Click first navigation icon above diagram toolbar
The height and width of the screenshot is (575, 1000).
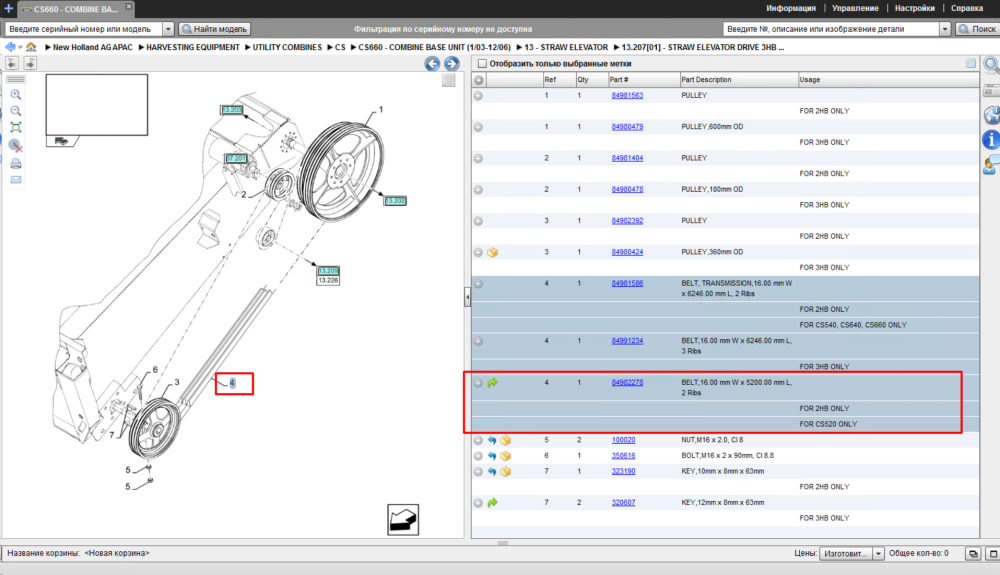coord(12,63)
